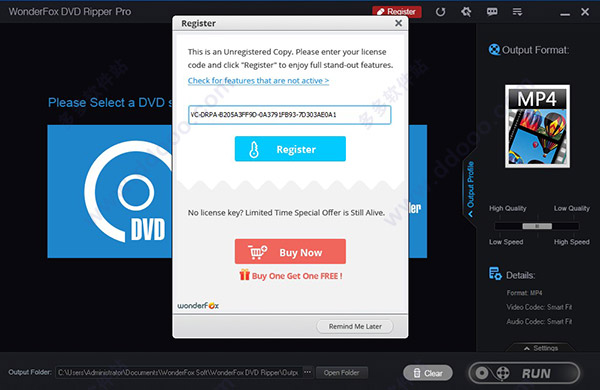Expand the Settings panel
This screenshot has width=600, height=390.
click(x=541, y=348)
